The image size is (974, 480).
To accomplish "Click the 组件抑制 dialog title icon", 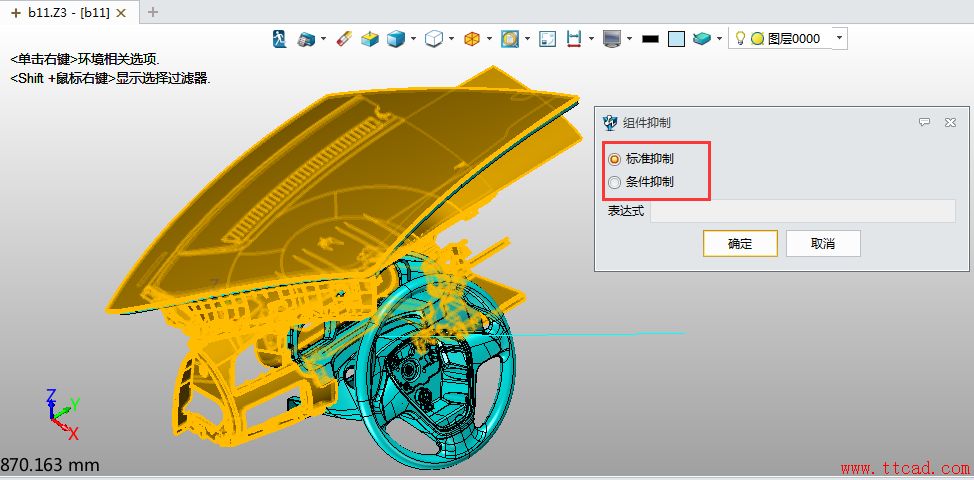I will (611, 122).
